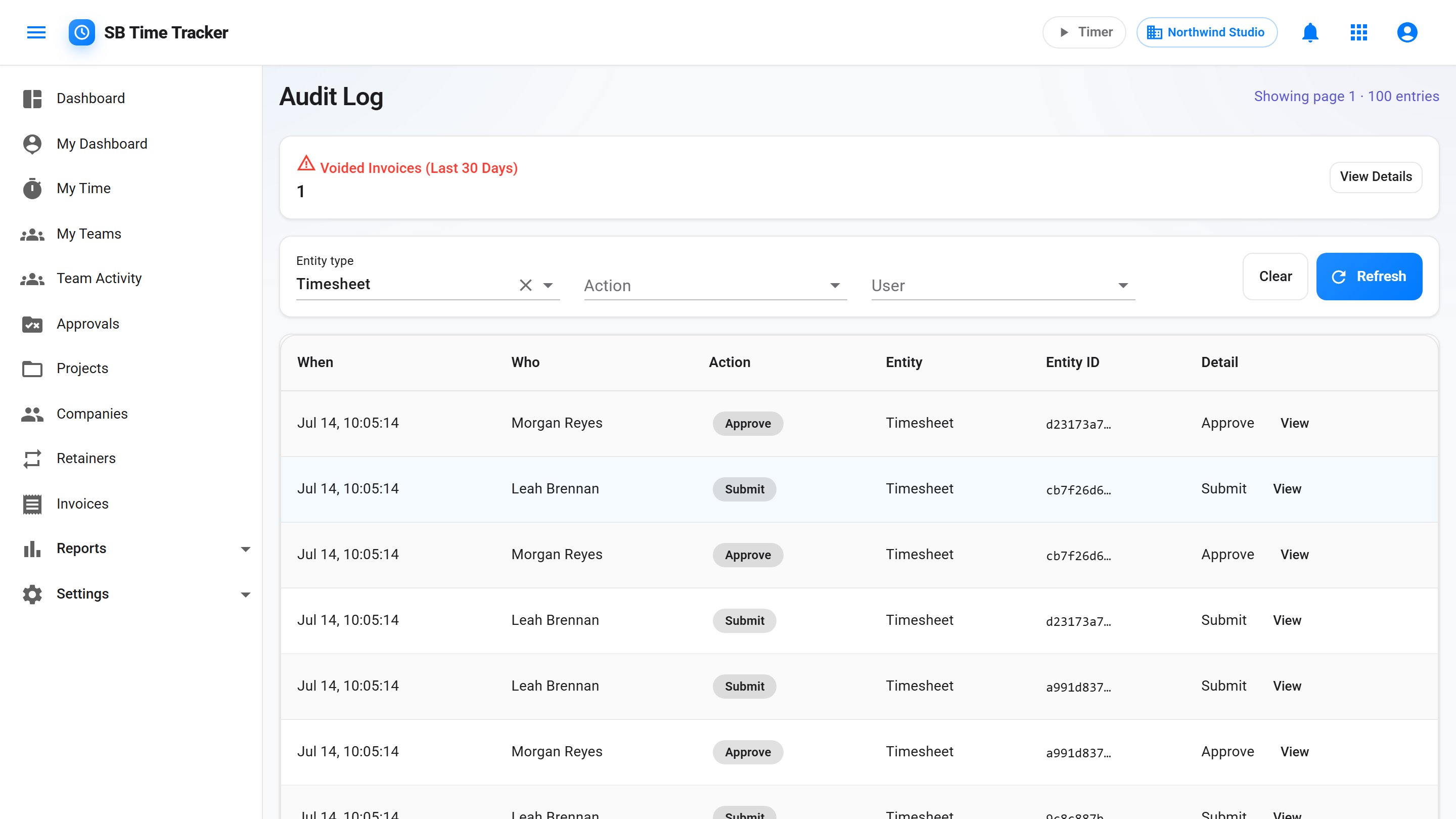This screenshot has width=1456, height=819.
Task: View Leah Brennan submit d23173a7 entry
Action: [x=1287, y=620]
